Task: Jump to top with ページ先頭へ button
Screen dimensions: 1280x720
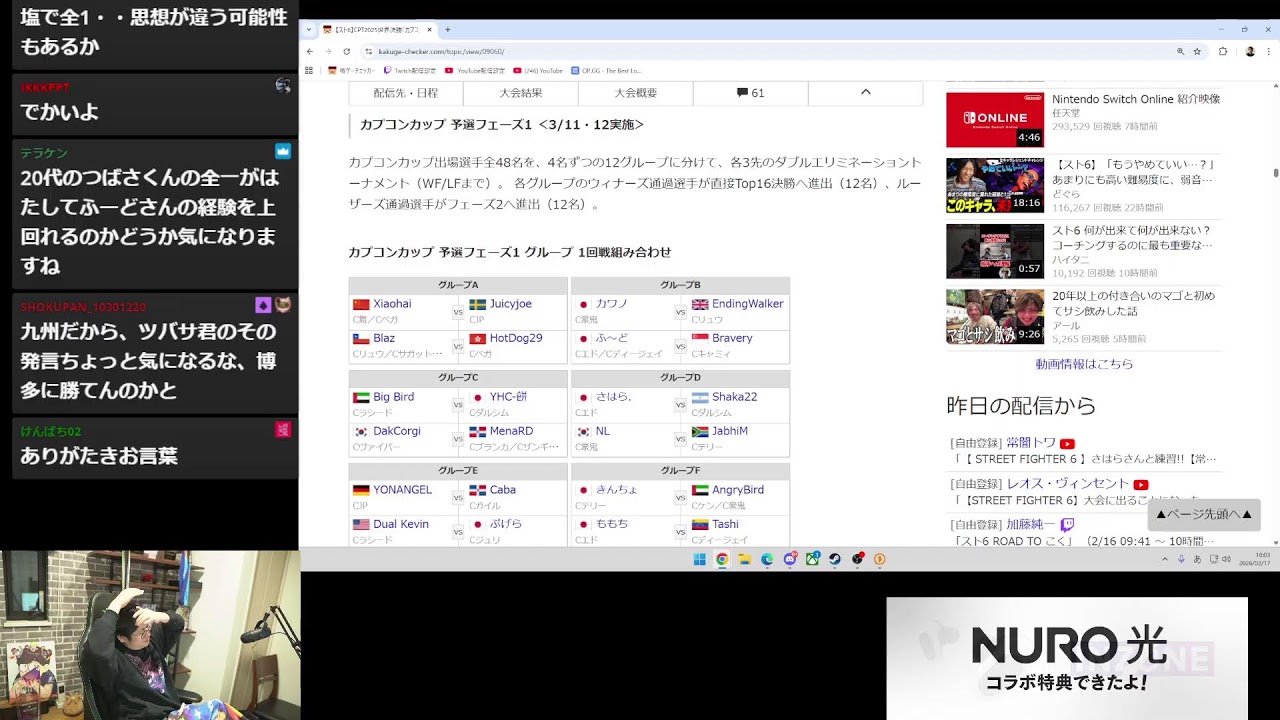Action: [1204, 514]
